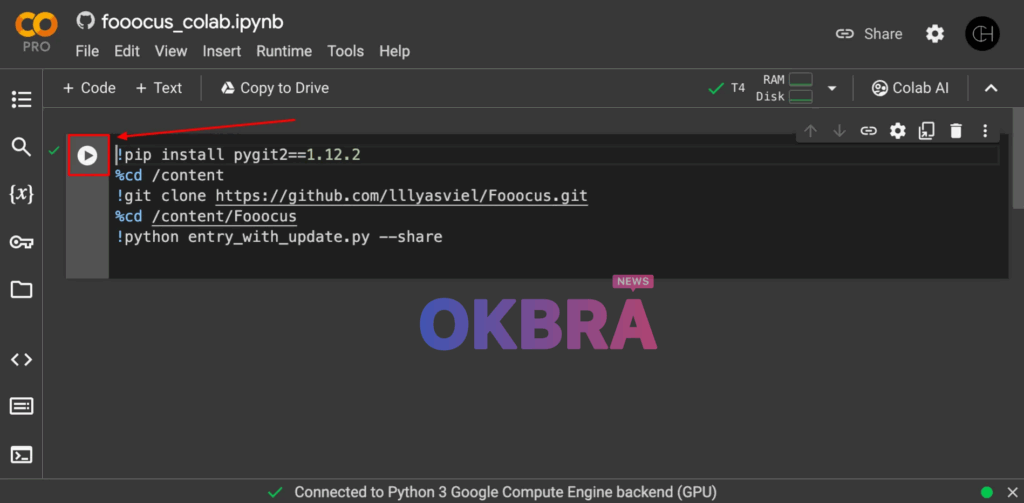Open the table of contents sidebar icon

[21, 99]
